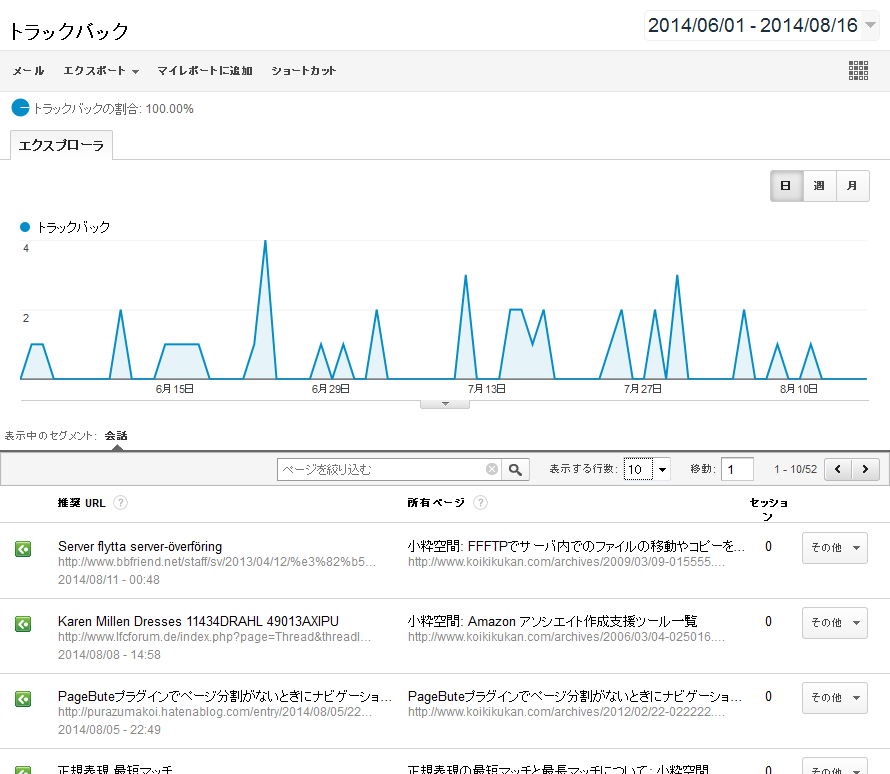The height and width of the screenshot is (774, 890).
Task: Open the PageBute owned page title link
Action: point(574,696)
